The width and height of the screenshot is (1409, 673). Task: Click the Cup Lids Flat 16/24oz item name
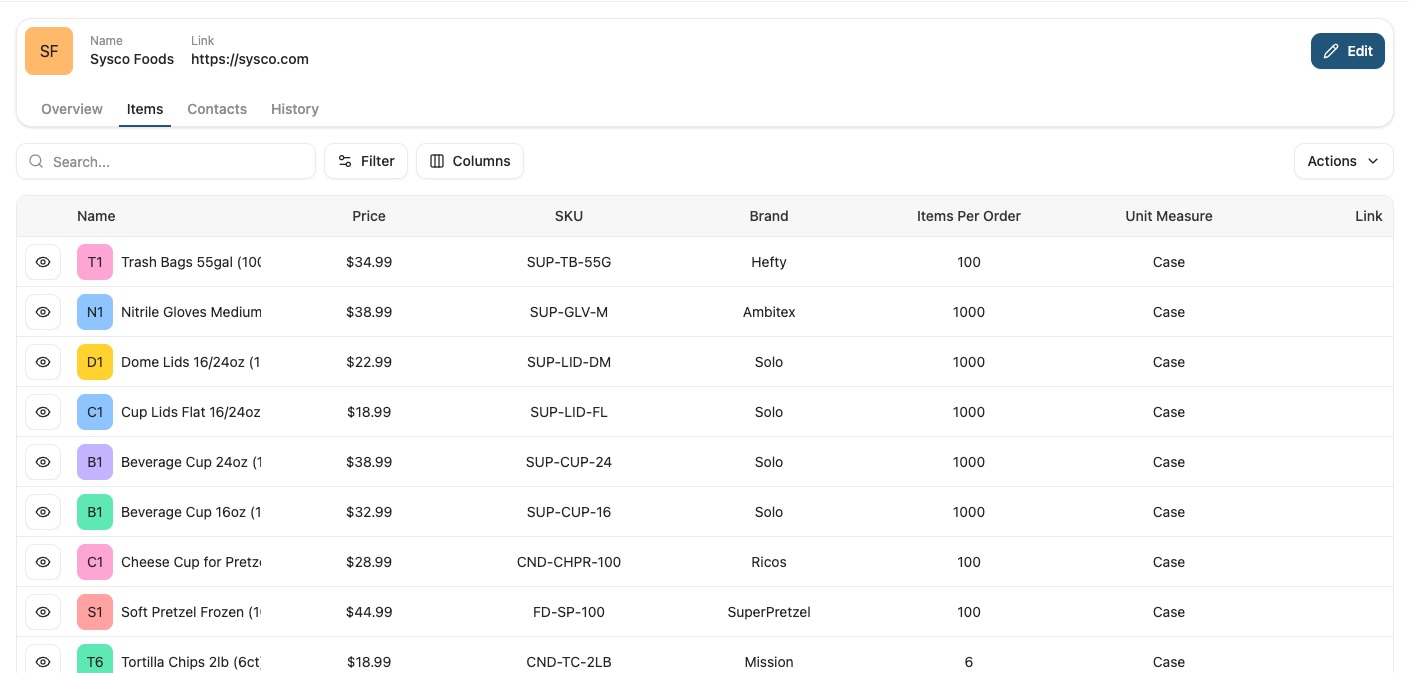click(x=191, y=412)
